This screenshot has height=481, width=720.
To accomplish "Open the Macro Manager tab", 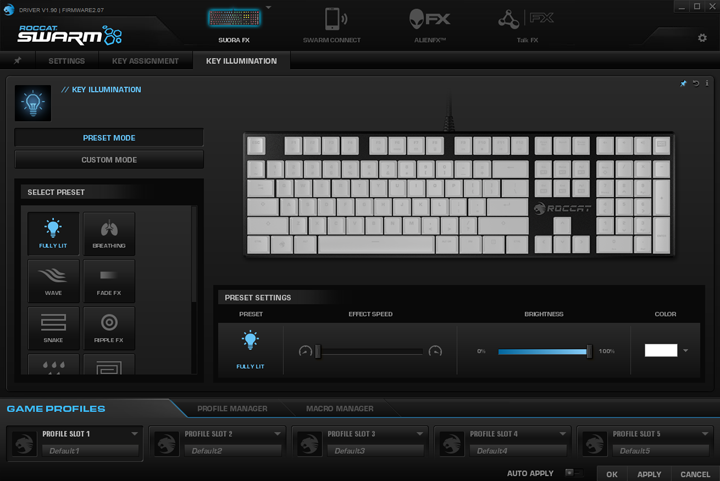I will point(340,408).
